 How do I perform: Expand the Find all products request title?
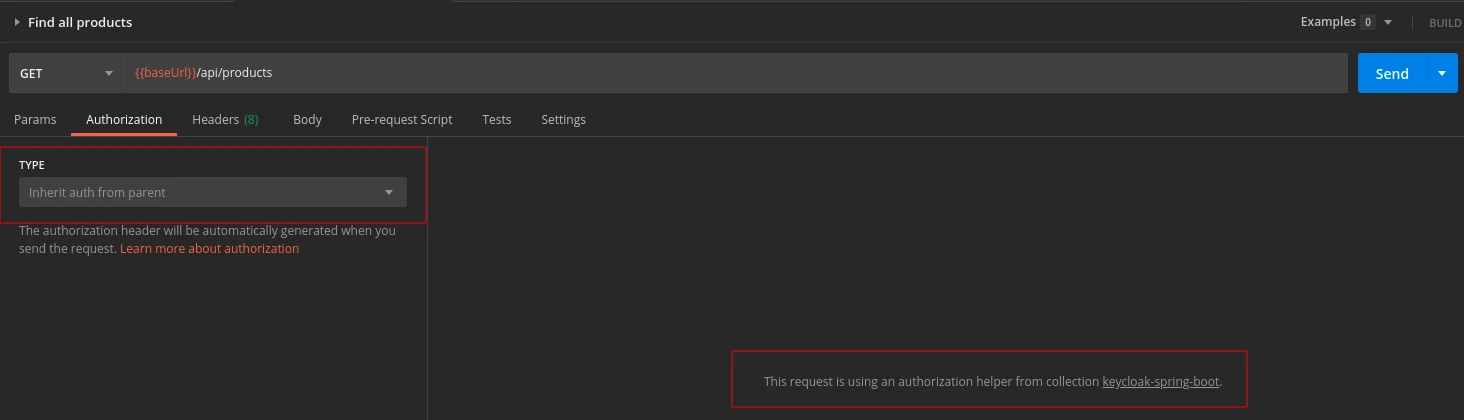pyautogui.click(x=17, y=22)
